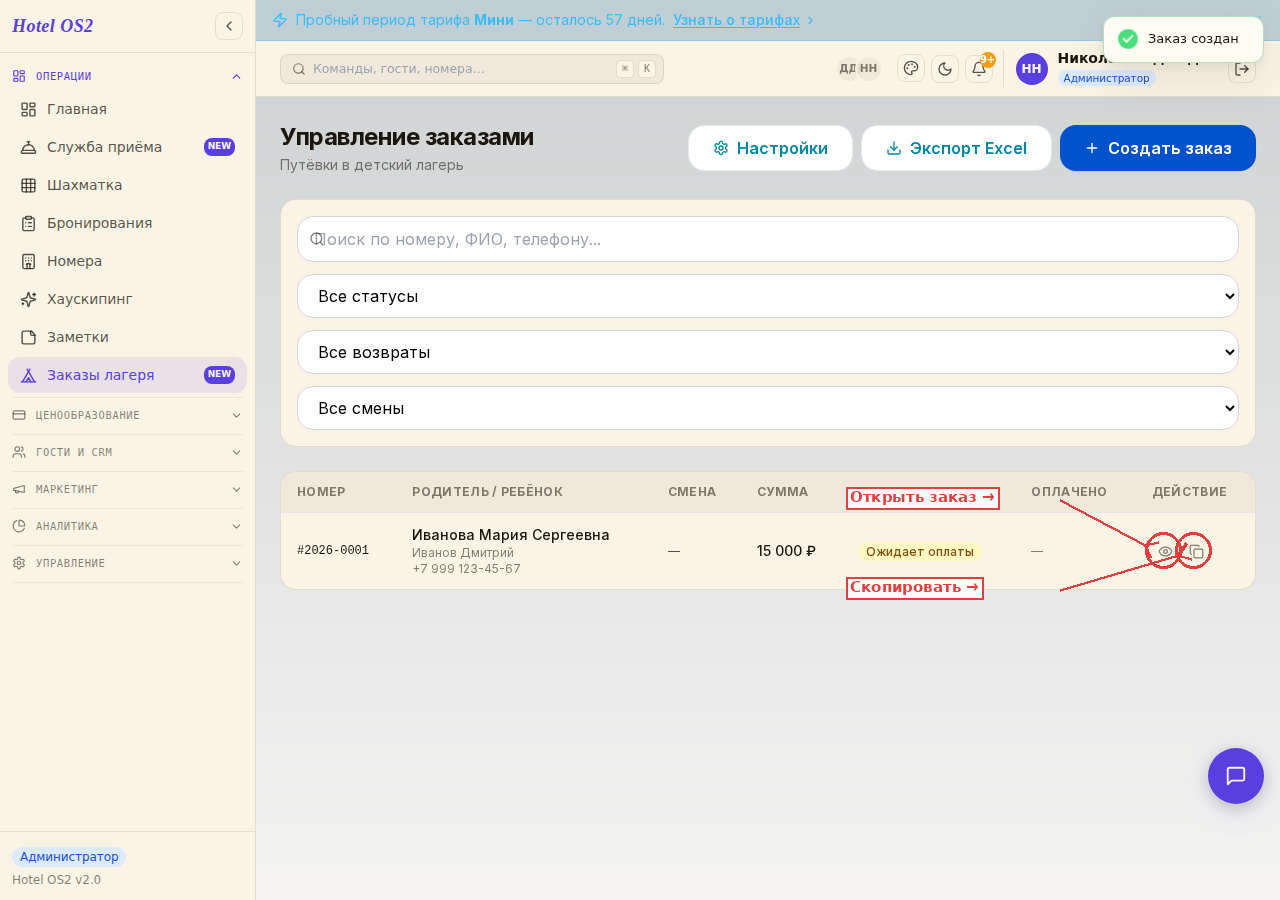Open Заметки section
Screen dimensions: 1280x900
[127, 337]
